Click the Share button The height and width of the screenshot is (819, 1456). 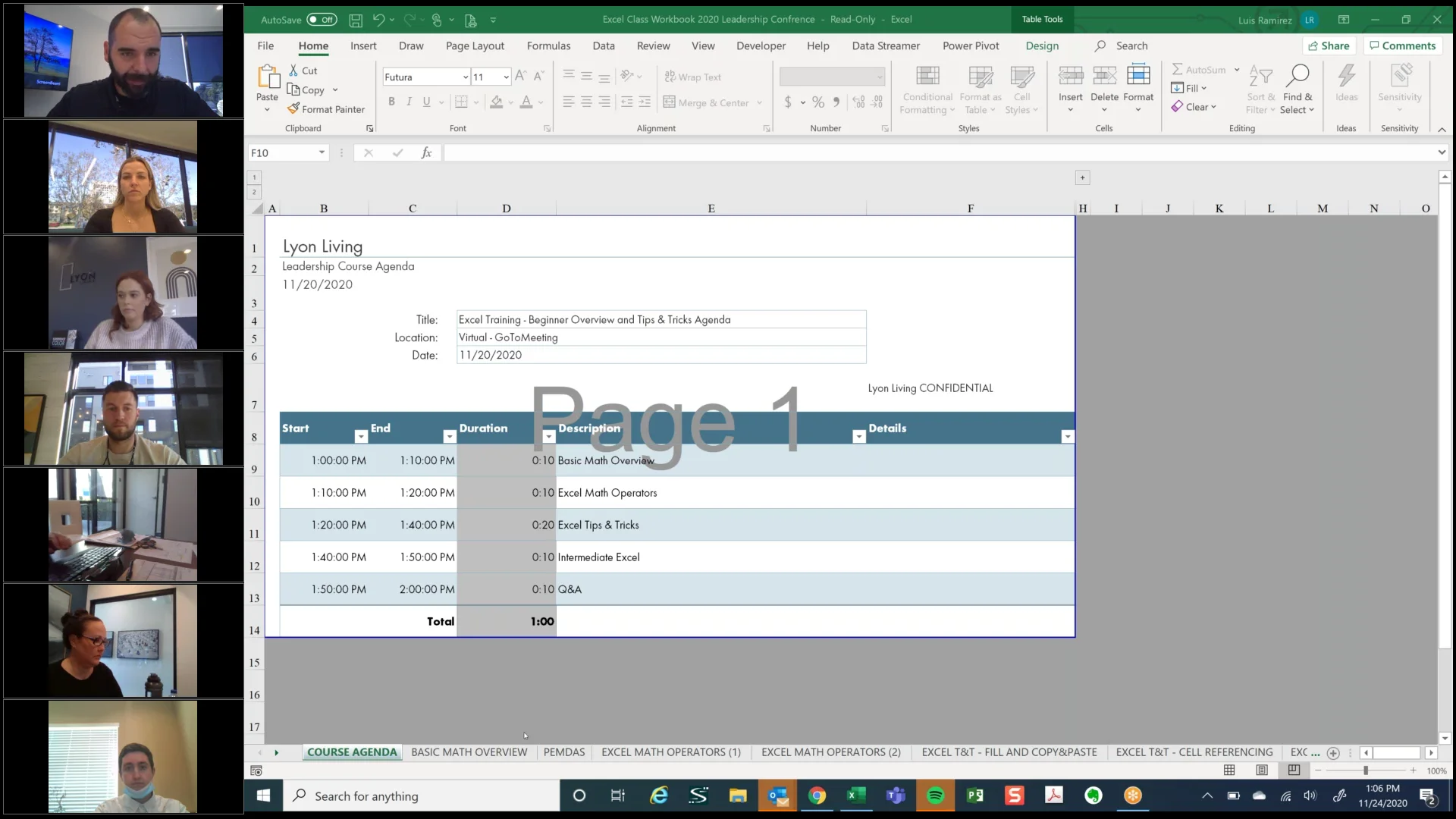coord(1329,45)
